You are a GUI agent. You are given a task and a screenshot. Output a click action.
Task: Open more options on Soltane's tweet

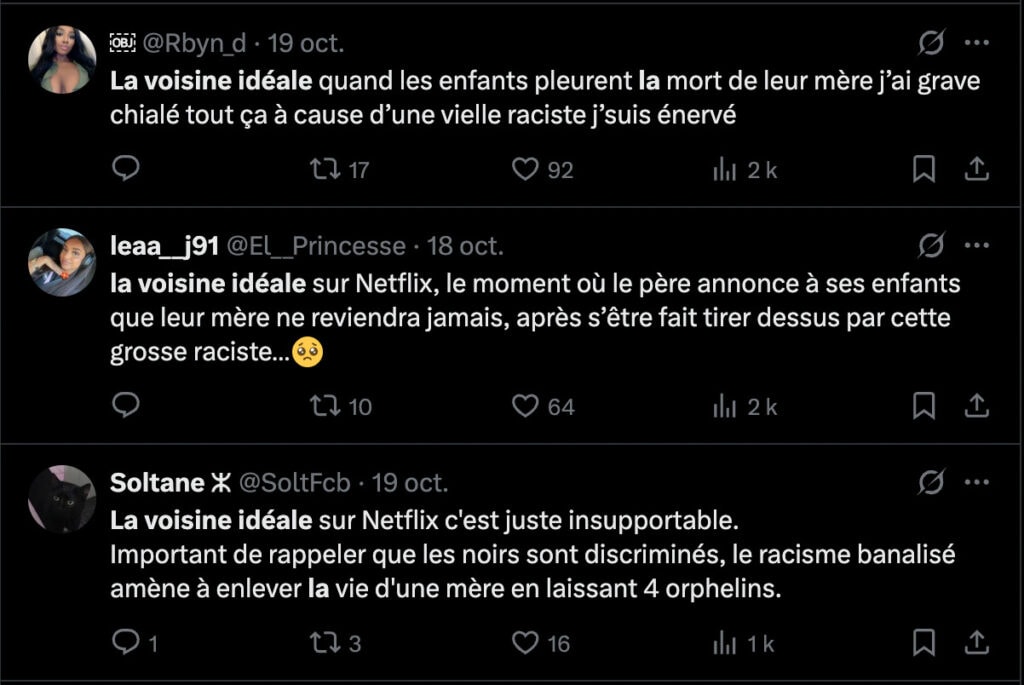coord(976,482)
